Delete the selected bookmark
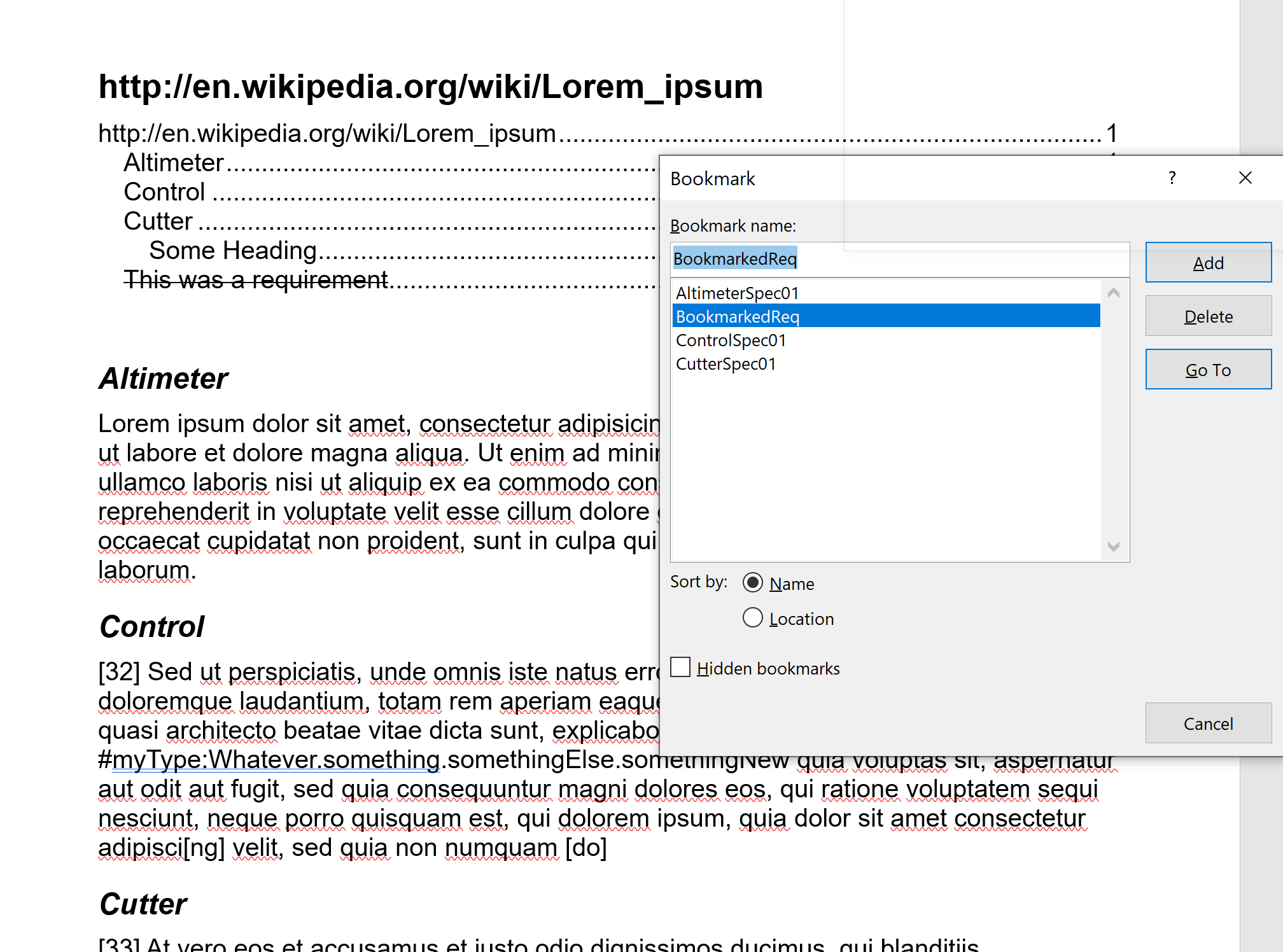Image resolution: width=1283 pixels, height=952 pixels. [1208, 316]
